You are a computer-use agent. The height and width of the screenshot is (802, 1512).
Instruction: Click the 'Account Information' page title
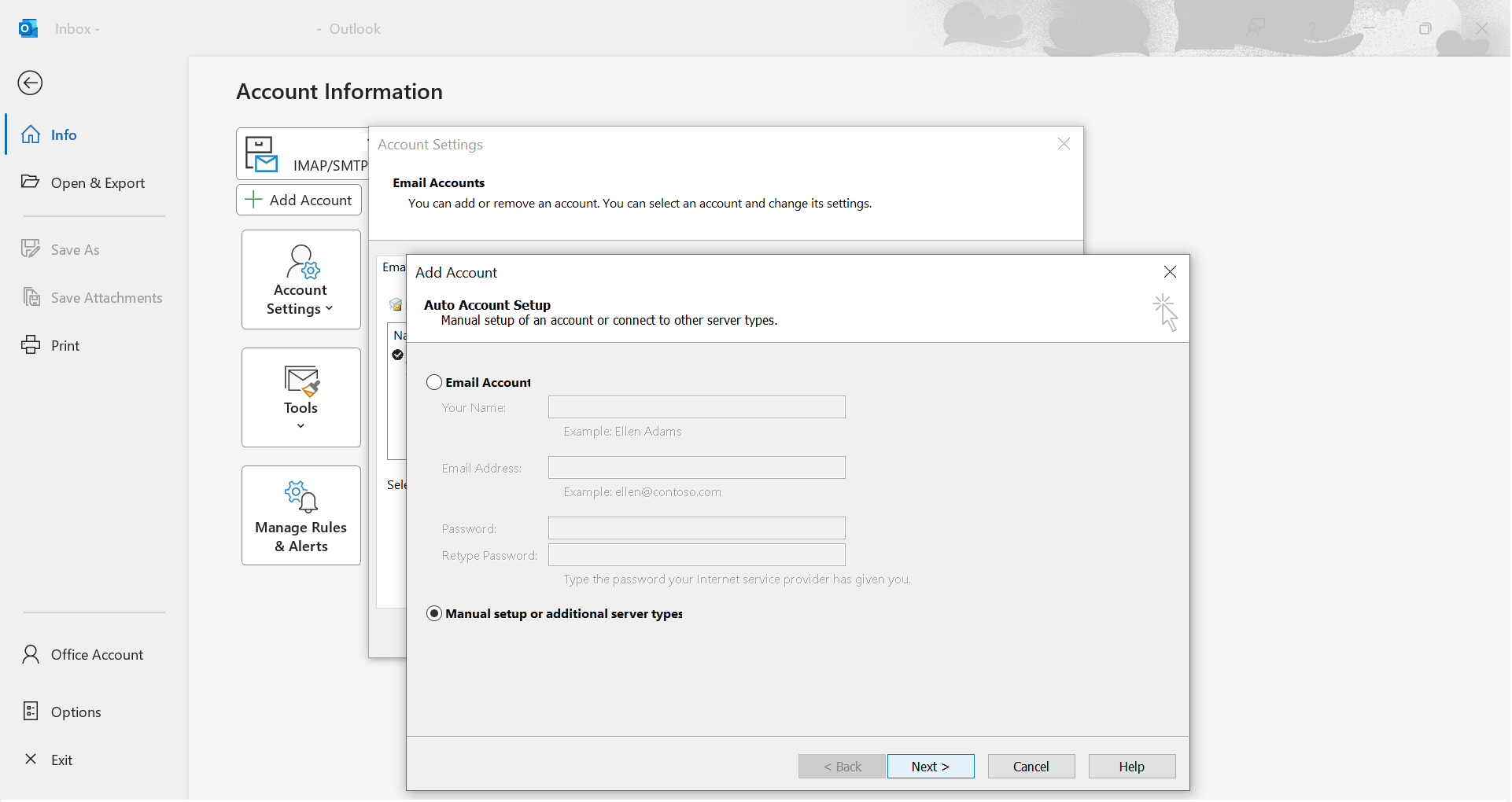[x=340, y=91]
